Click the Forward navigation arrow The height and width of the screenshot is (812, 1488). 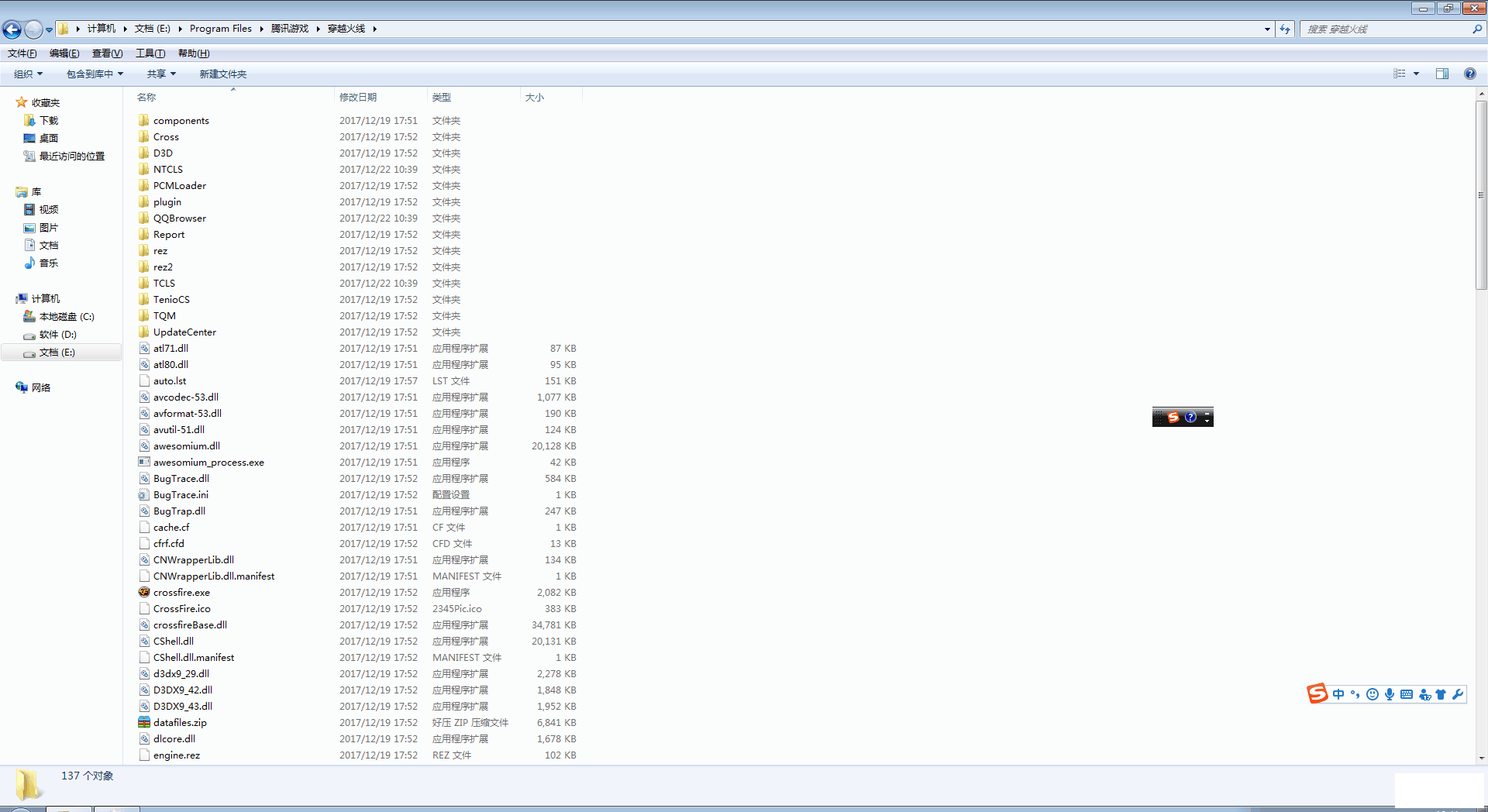pyautogui.click(x=33, y=29)
